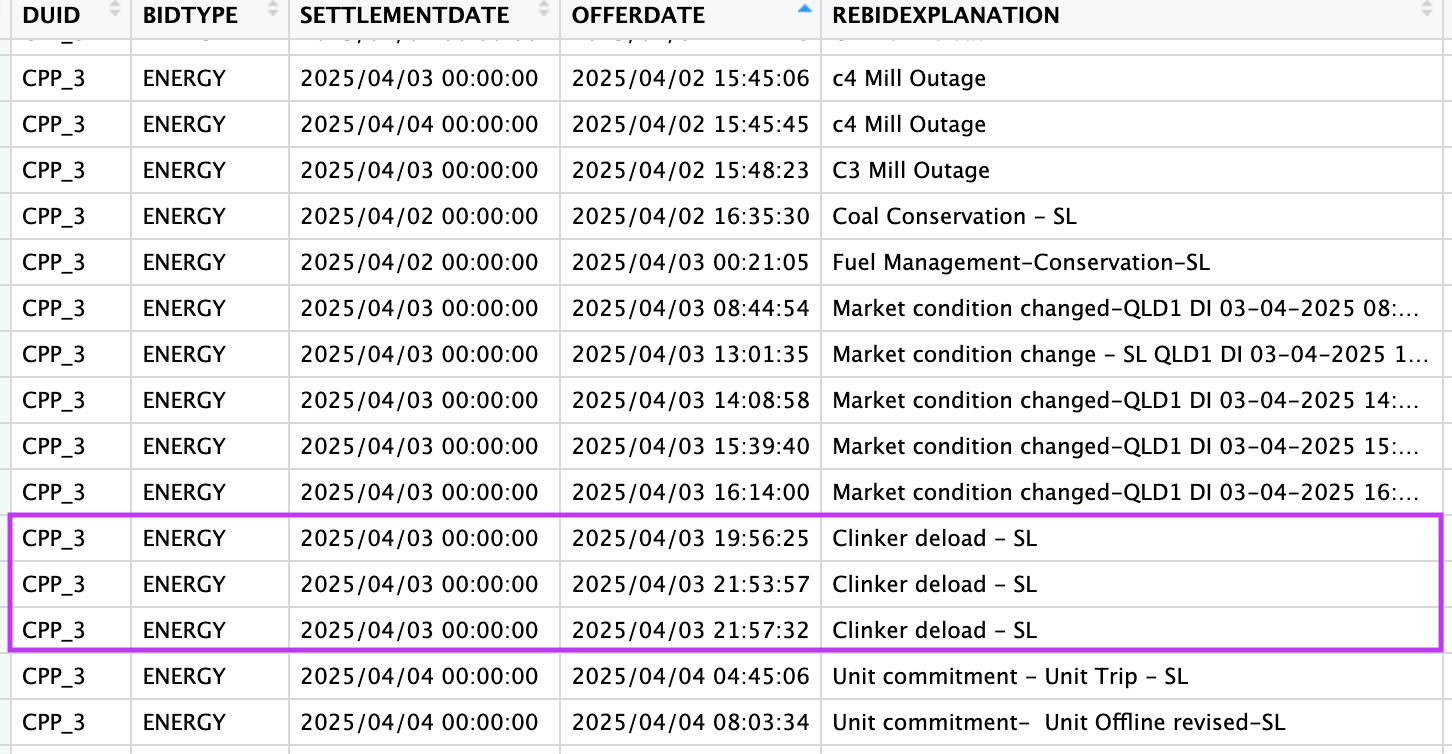Image resolution: width=1452 pixels, height=754 pixels.
Task: Click CPP_3 in the 19:56:25 Clinker deload row
Action: click(x=54, y=538)
